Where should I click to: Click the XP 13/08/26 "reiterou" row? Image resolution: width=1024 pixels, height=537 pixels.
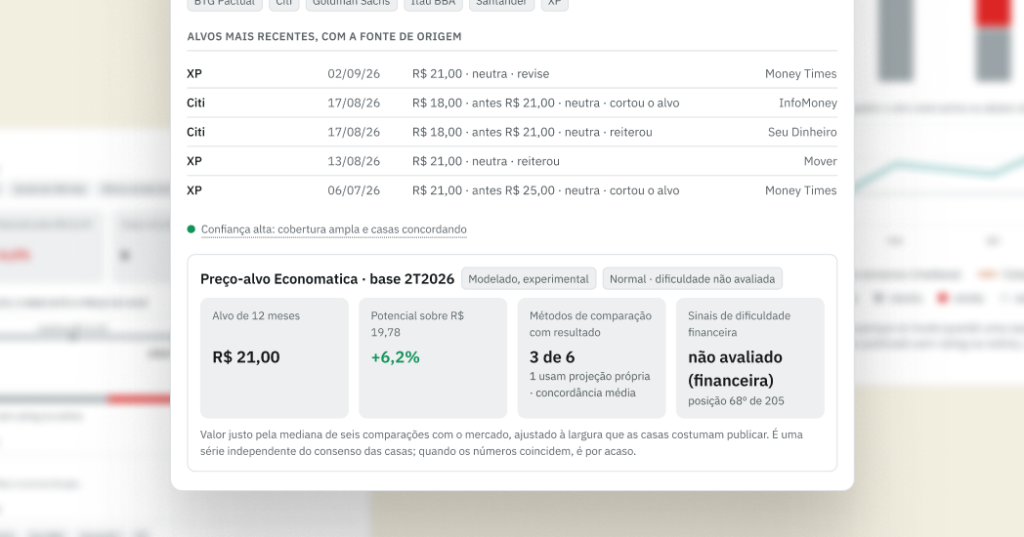click(512, 161)
